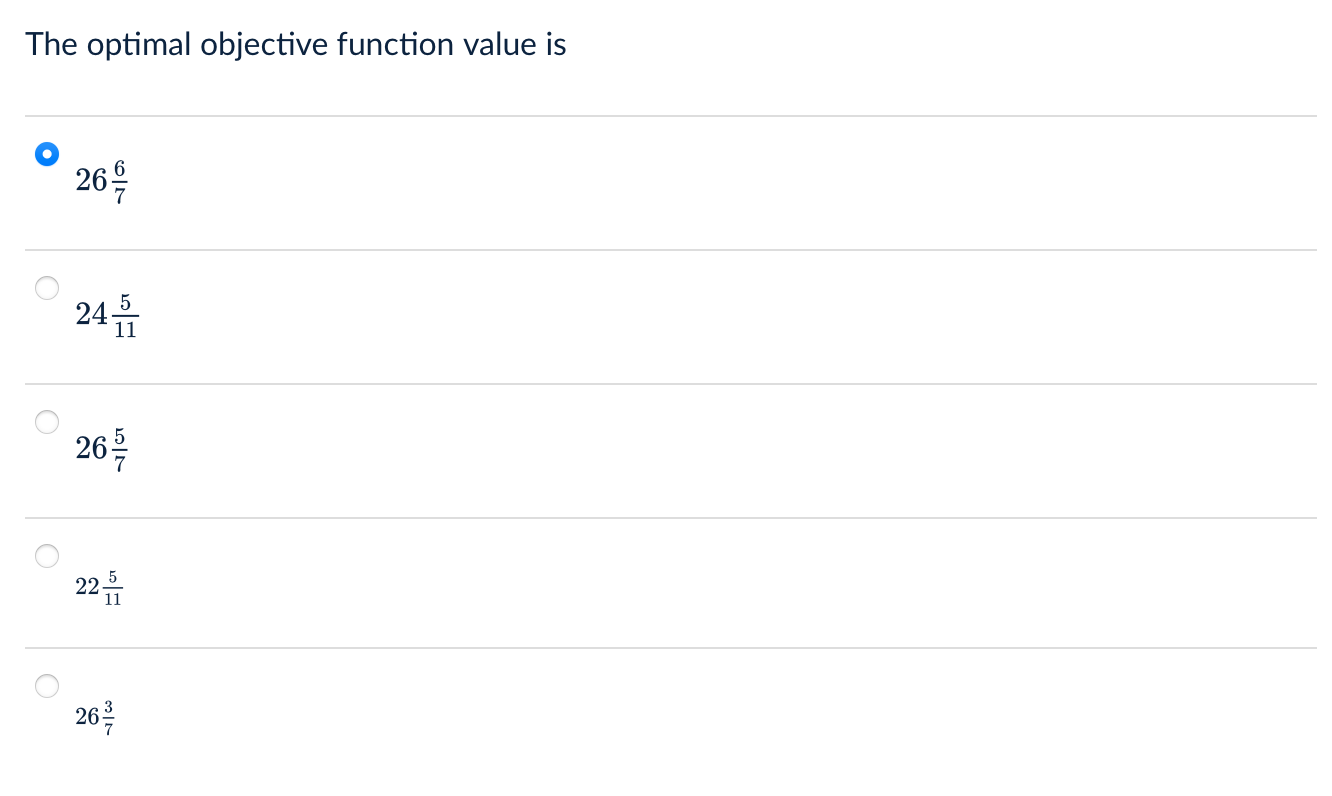The image size is (1332, 796).
Task: Click the answer text 22 5/11
Action: coord(98,585)
